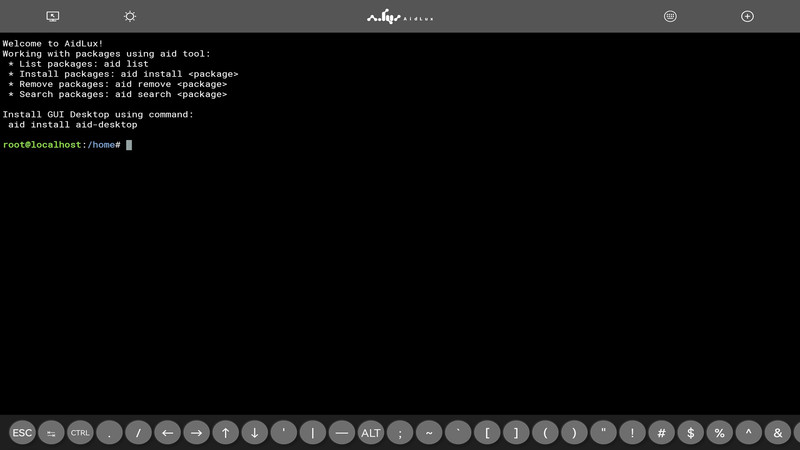Tap the left parenthesis key
800x450 pixels.
click(x=545, y=433)
